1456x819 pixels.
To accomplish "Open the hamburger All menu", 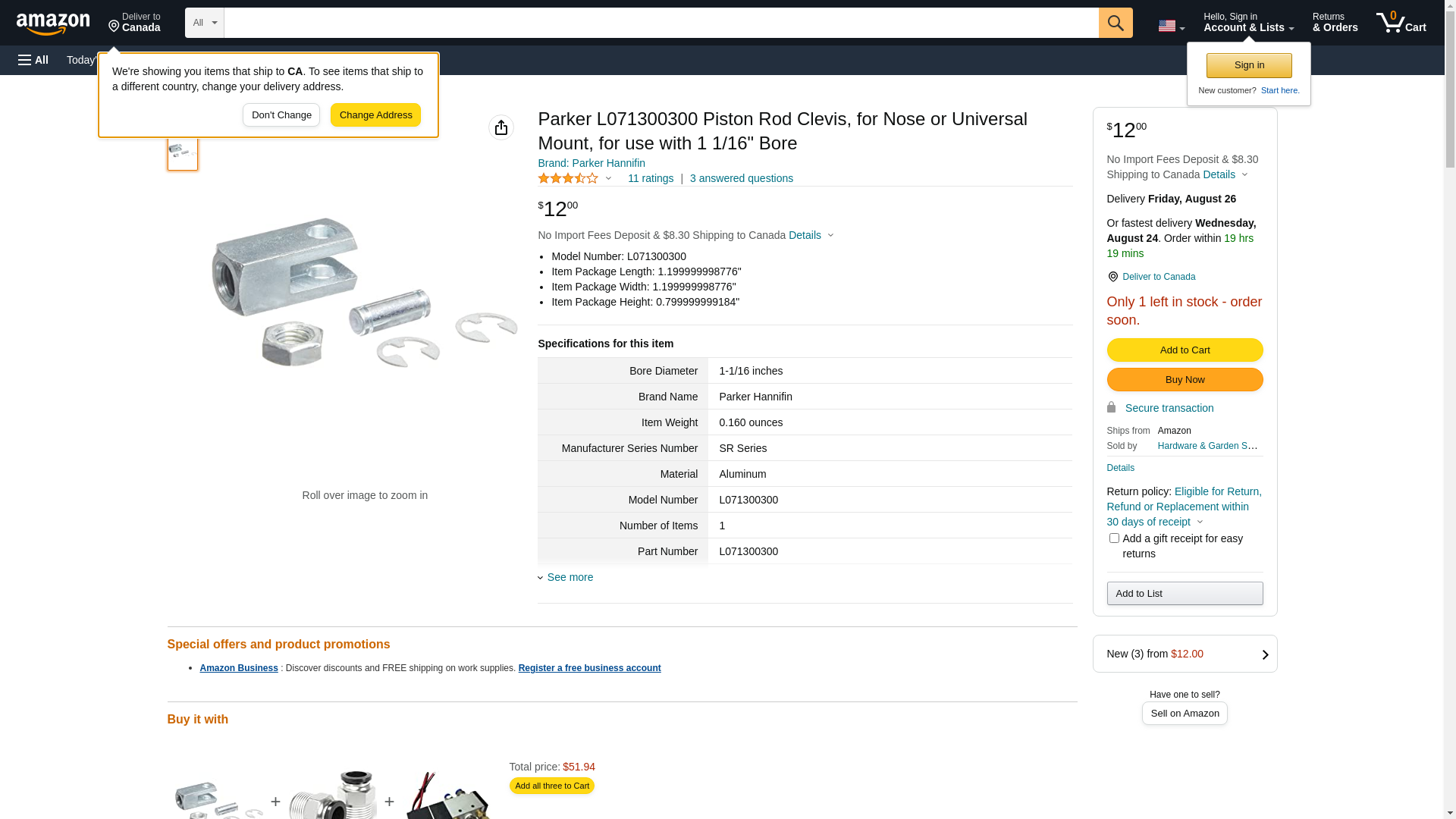I will pos(33,60).
